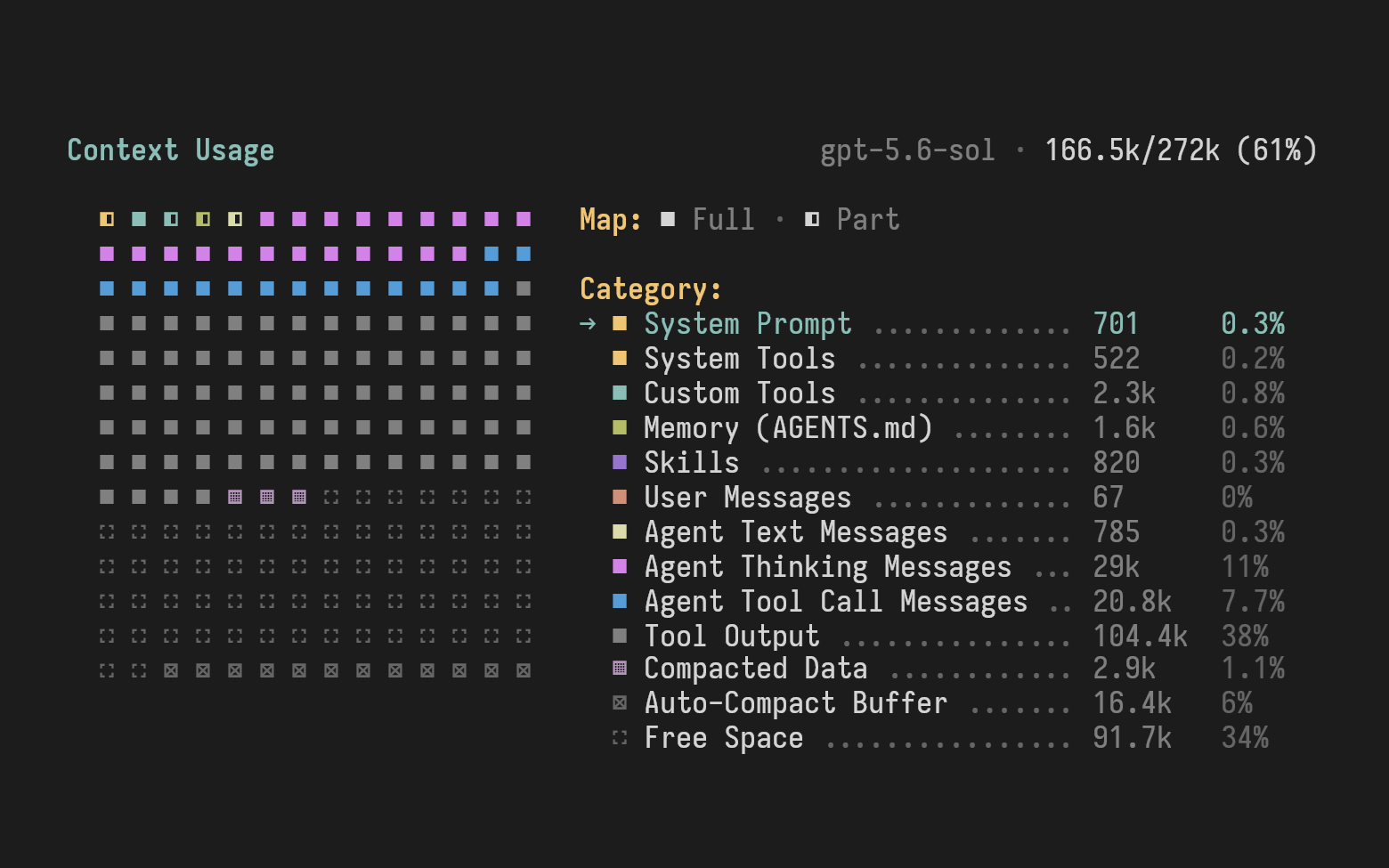Click the green Memory (AGENTS.md) color square
The width and height of the screenshot is (1389, 868).
click(x=620, y=428)
